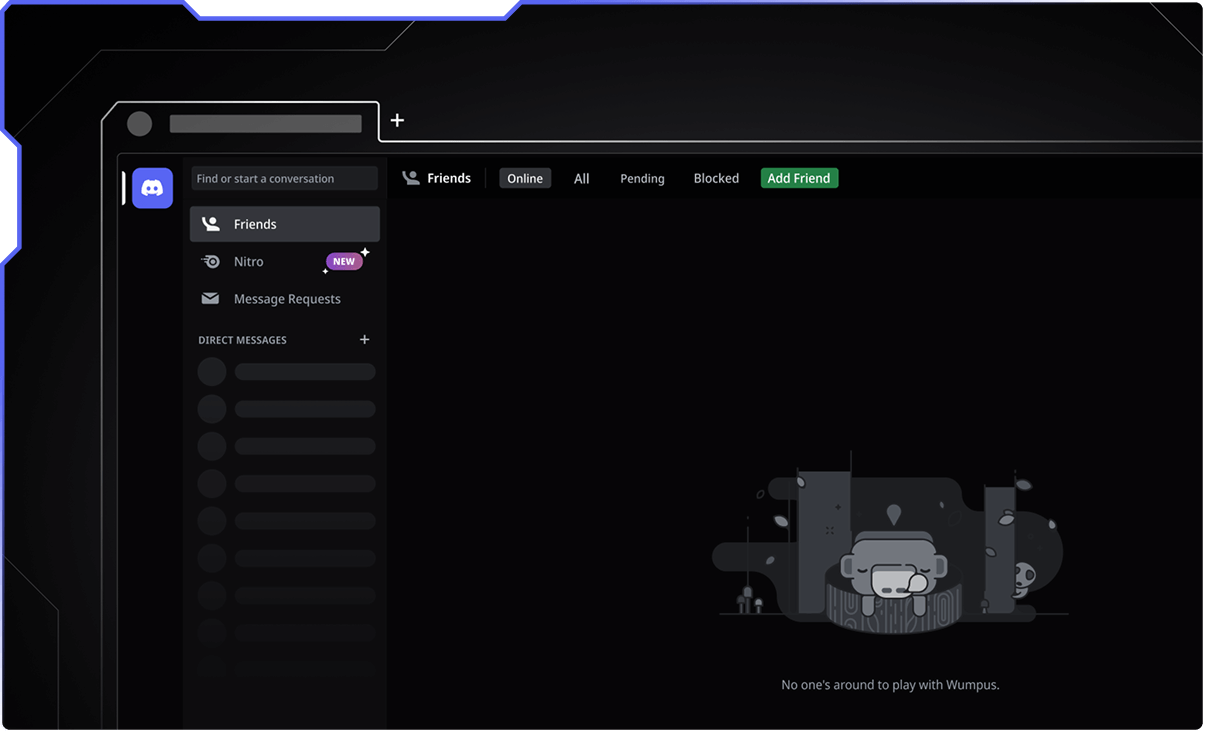Select the first direct message placeholder
This screenshot has height=732, width=1206.
click(286, 372)
